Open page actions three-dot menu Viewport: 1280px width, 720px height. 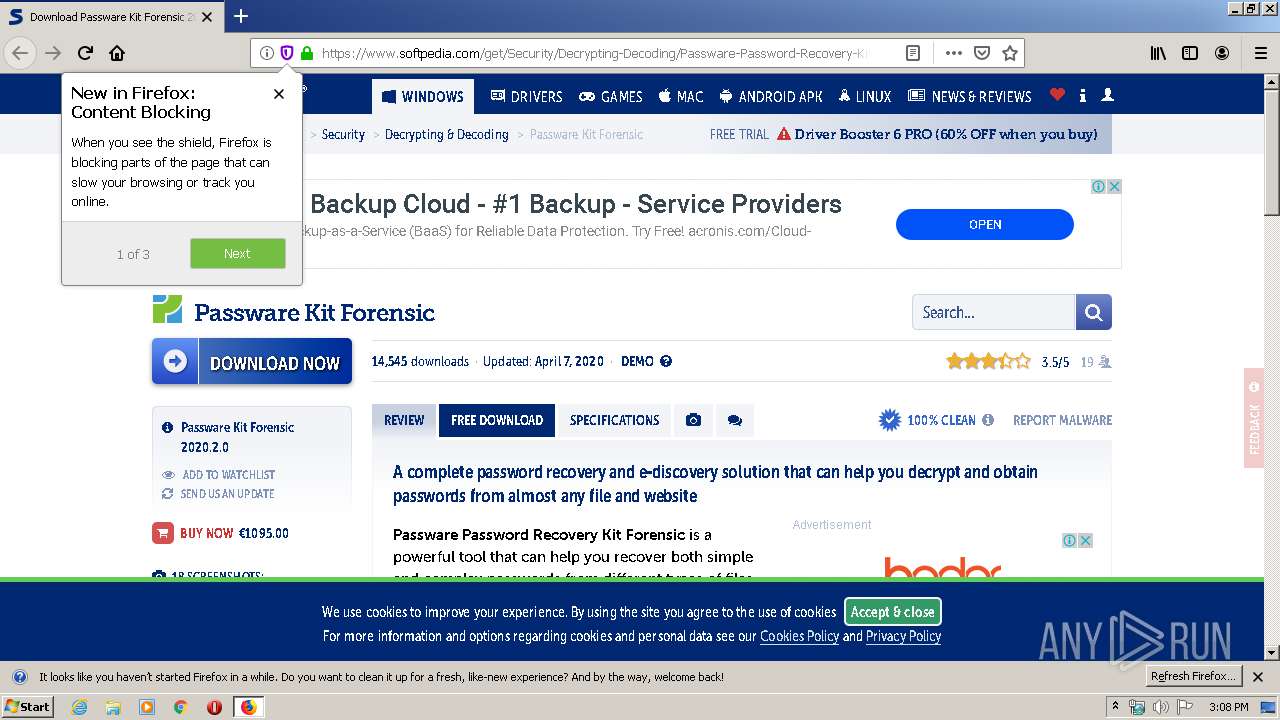[953, 53]
